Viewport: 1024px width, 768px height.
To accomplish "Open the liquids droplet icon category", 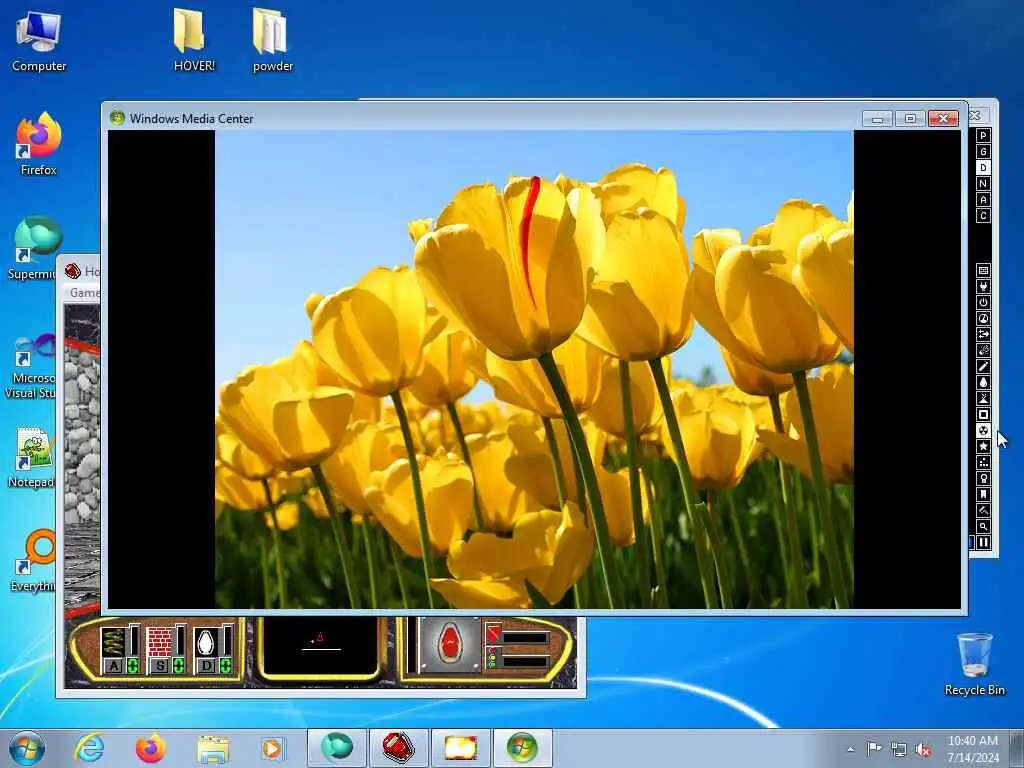I will 983,382.
